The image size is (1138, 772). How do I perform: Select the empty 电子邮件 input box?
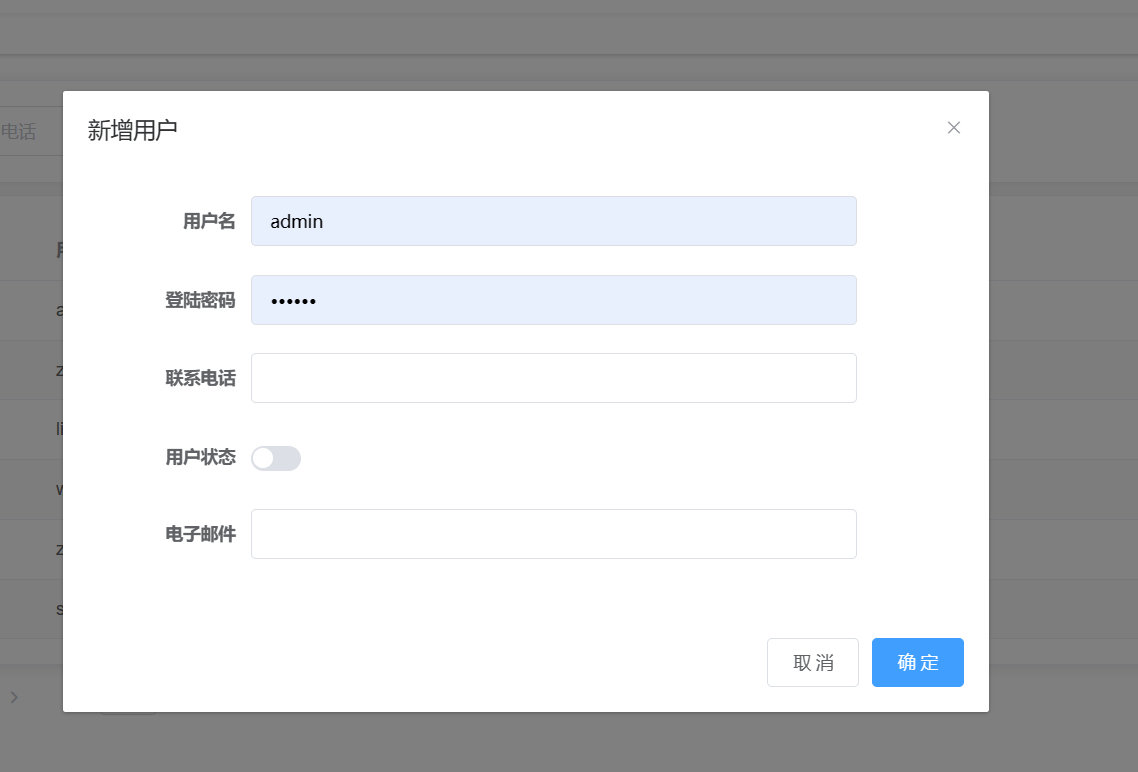click(553, 534)
